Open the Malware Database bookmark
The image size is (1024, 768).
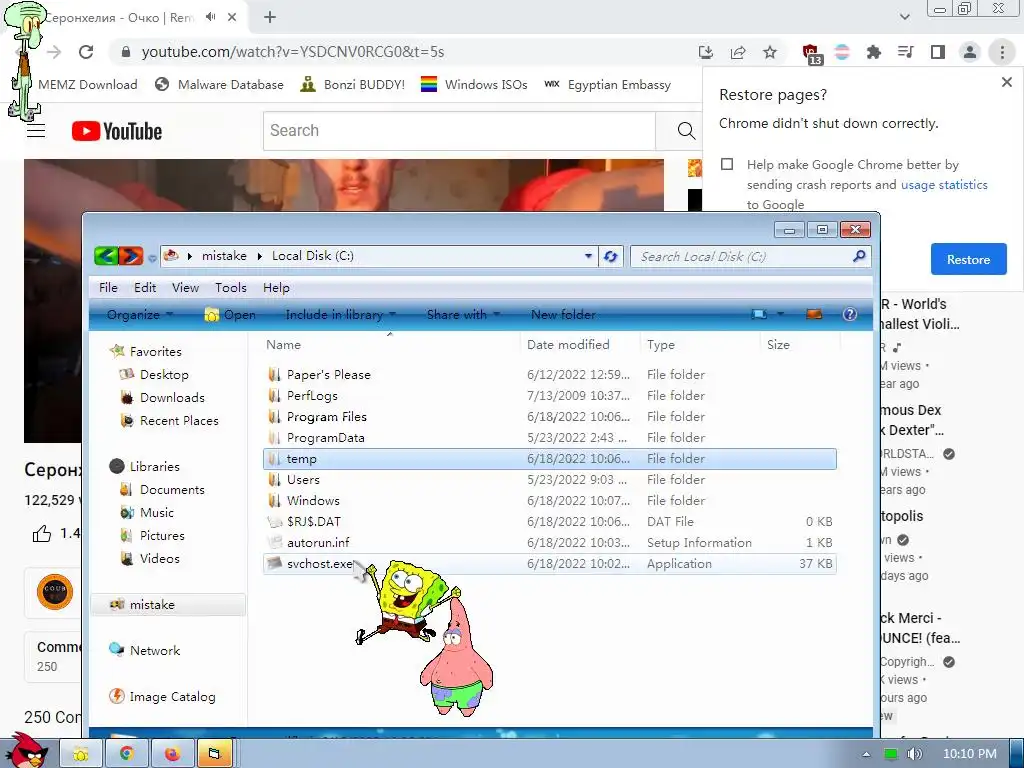[x=219, y=84]
